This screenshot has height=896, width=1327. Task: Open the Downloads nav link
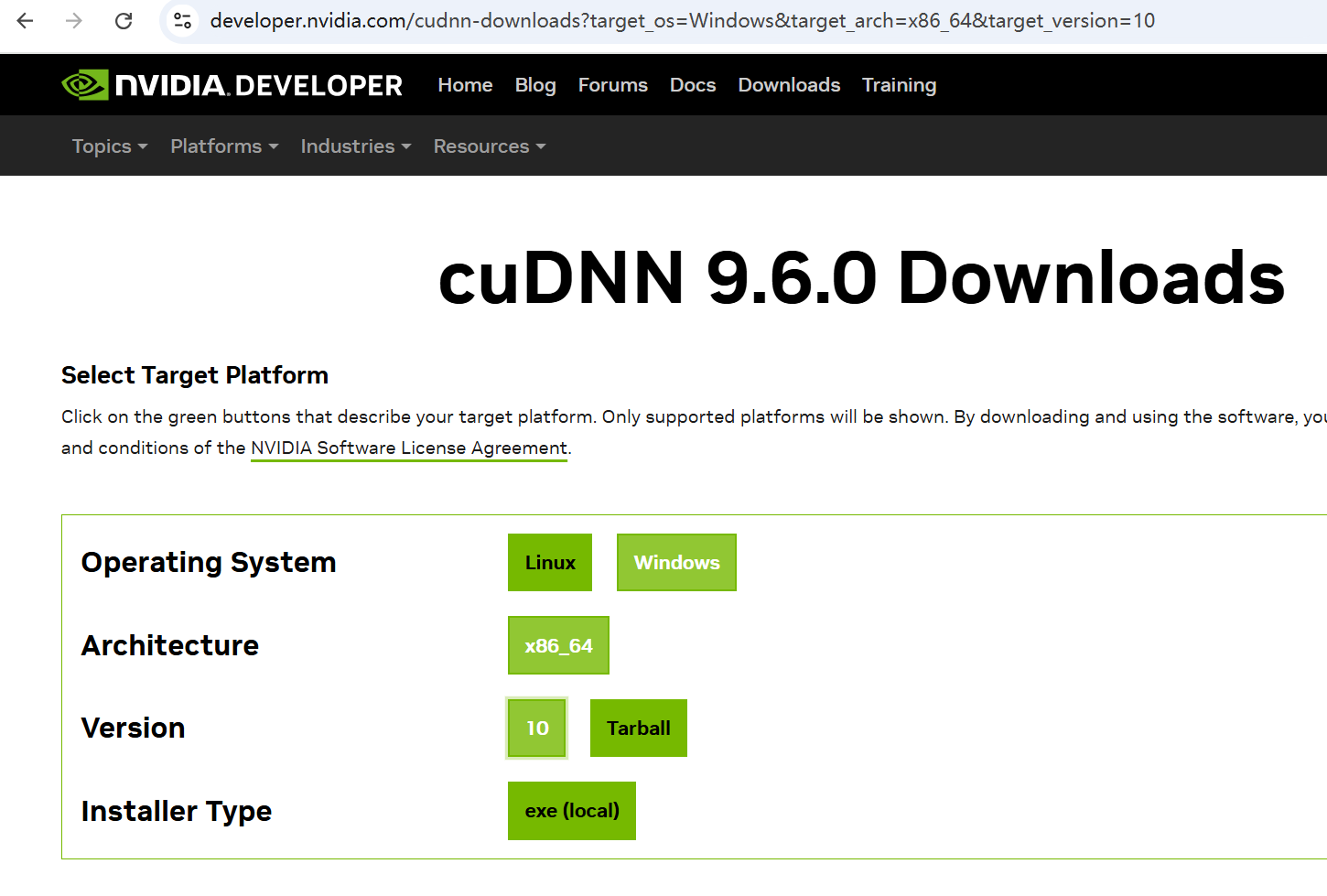789,85
